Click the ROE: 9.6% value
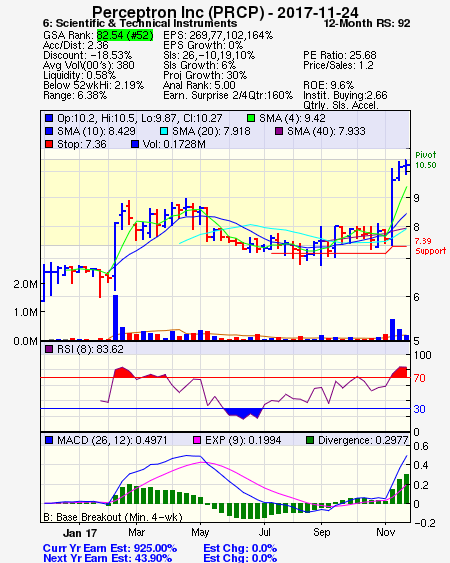450x563 pixels. (329, 85)
